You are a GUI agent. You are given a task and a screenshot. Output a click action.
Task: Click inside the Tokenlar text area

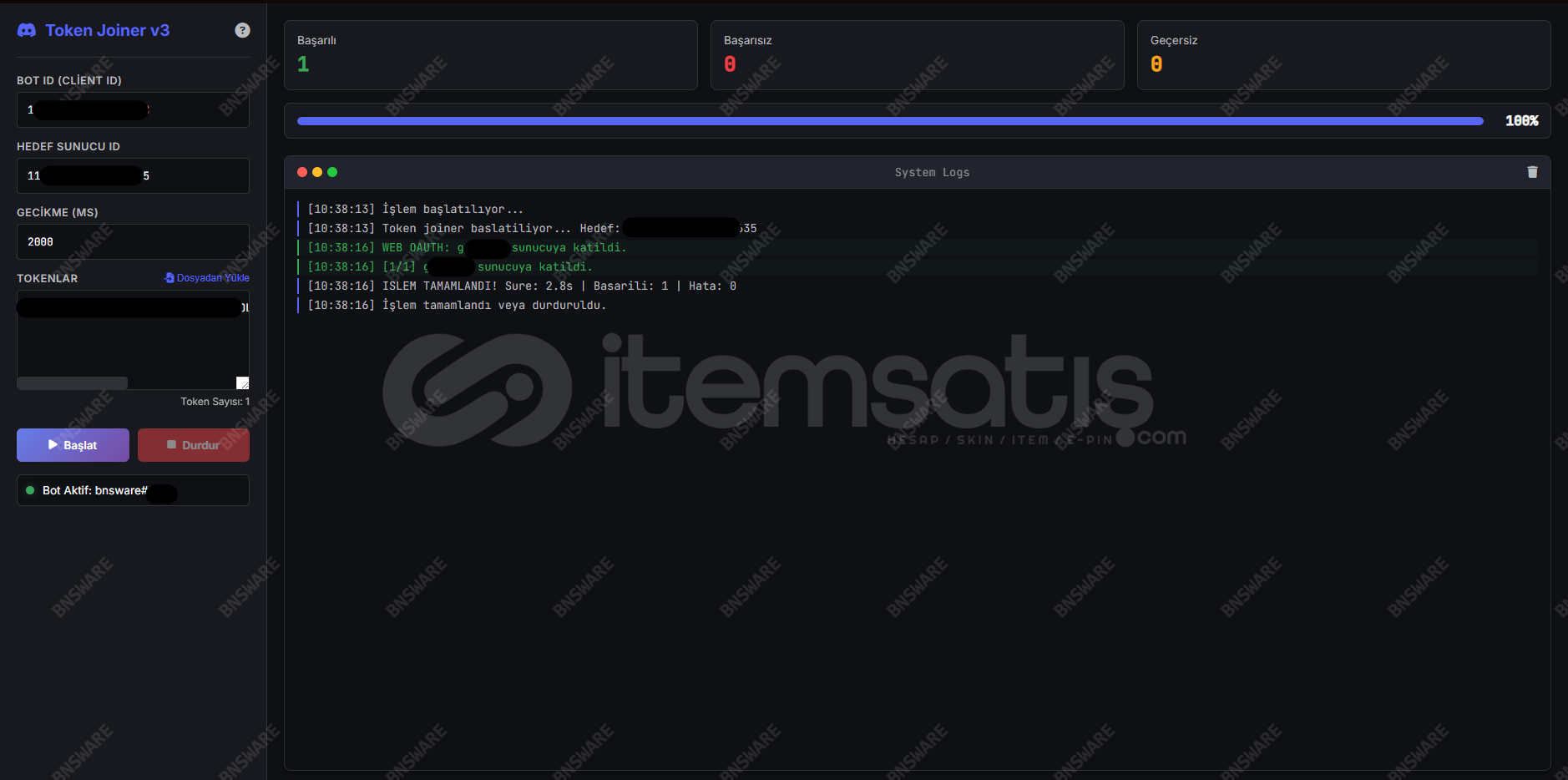tap(133, 340)
